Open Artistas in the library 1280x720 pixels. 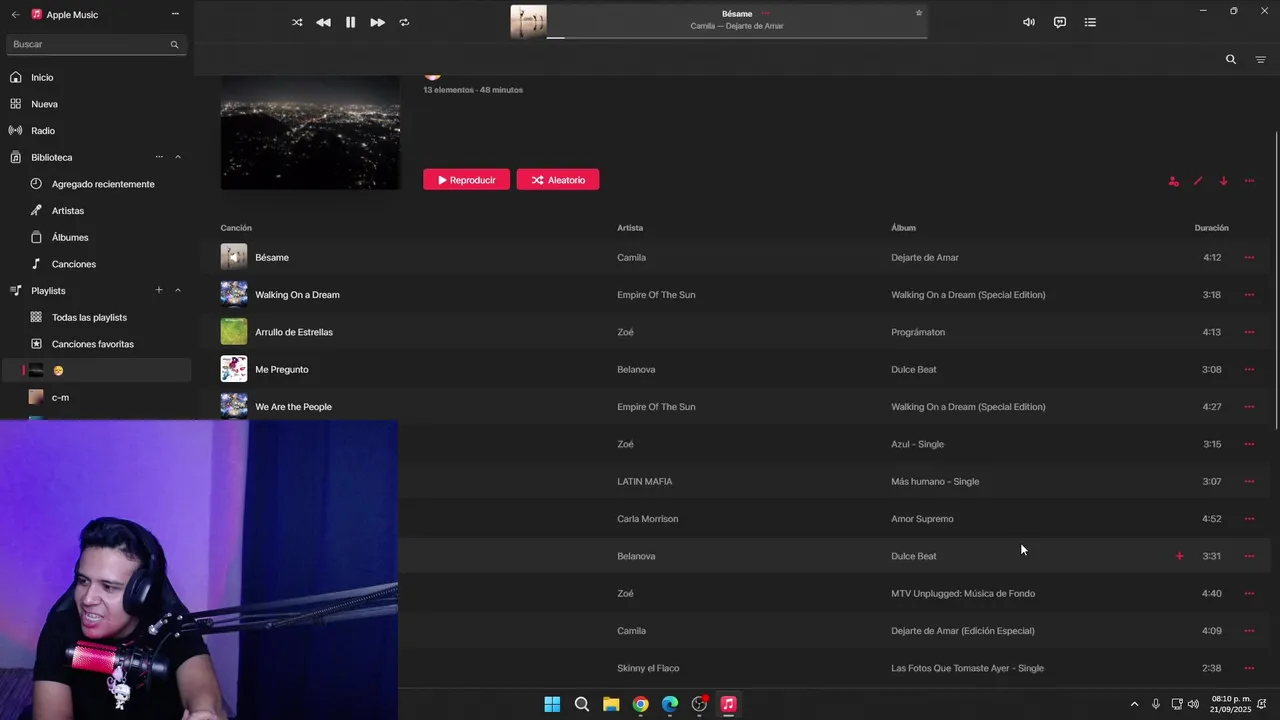coord(68,211)
